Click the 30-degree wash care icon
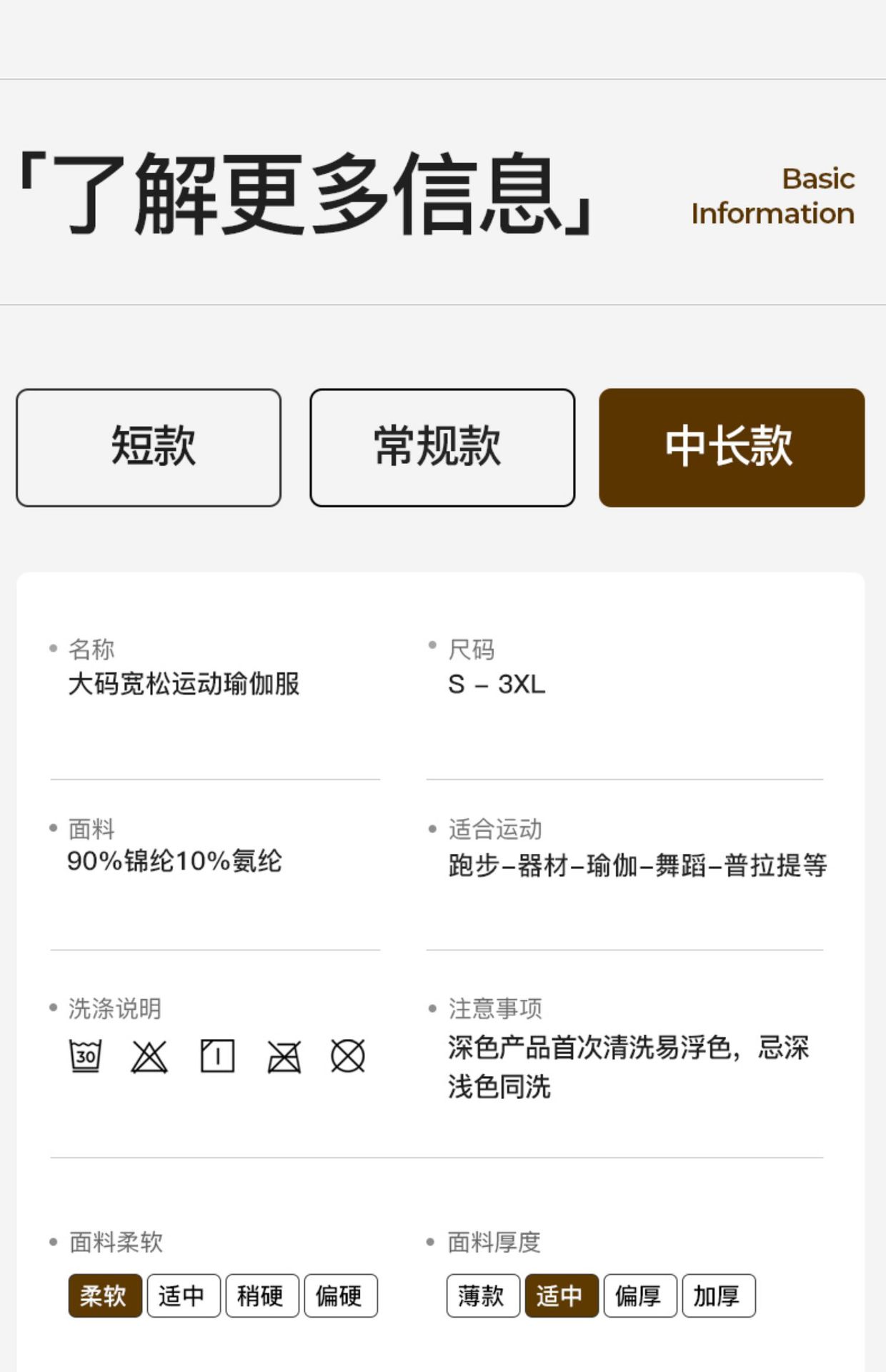 (x=85, y=1055)
